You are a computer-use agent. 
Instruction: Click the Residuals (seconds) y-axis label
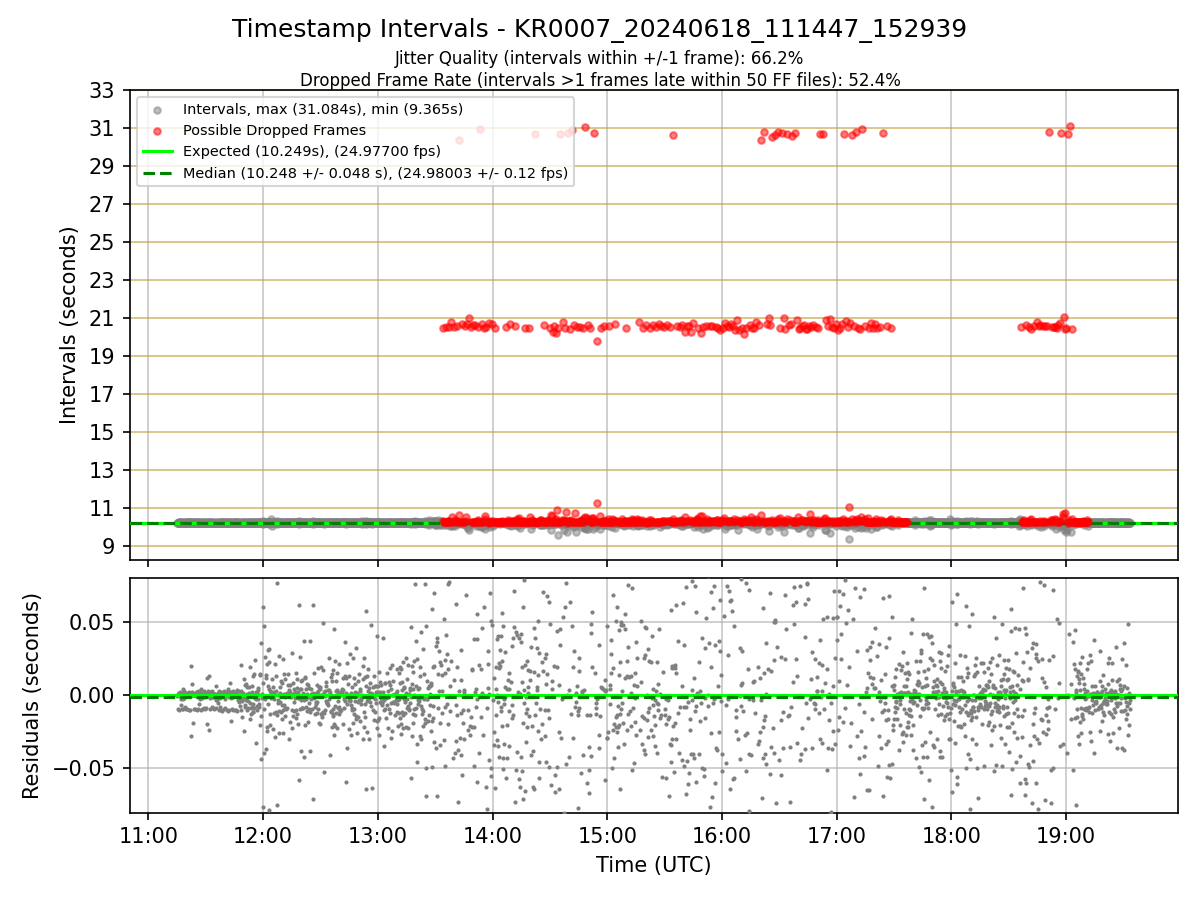[x=31, y=696]
